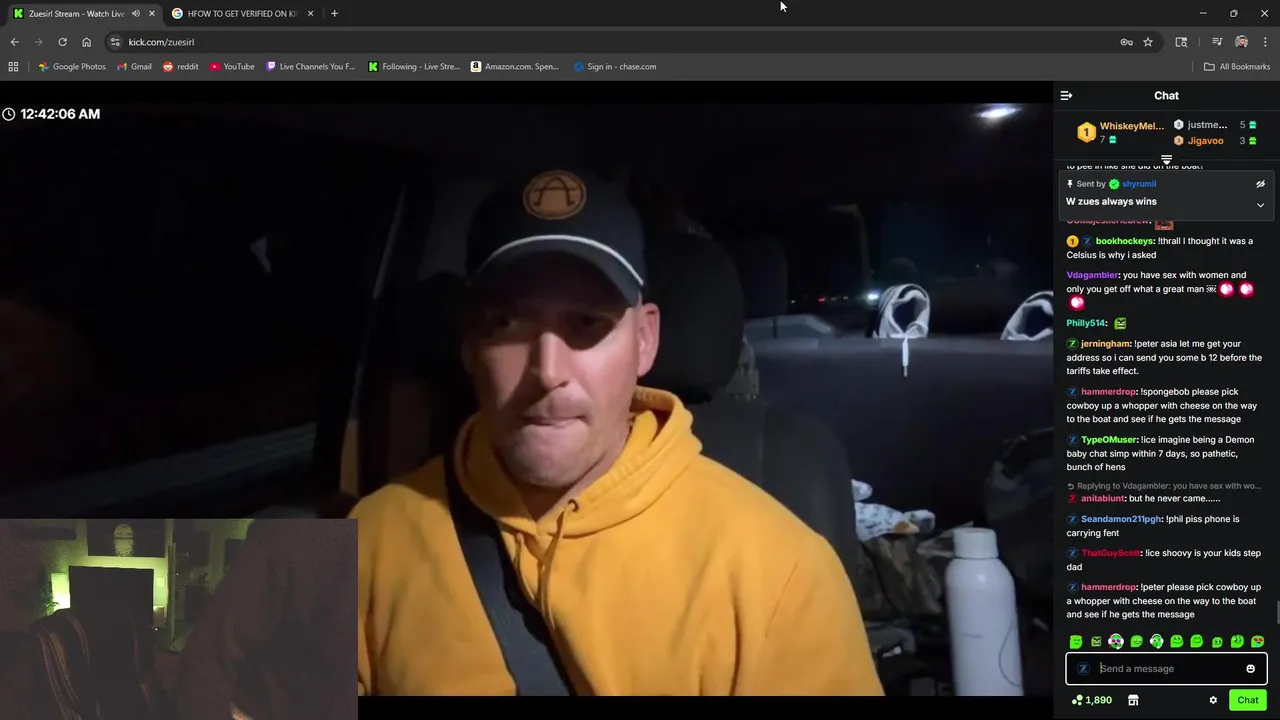This screenshot has width=1280, height=720.
Task: Pick the sunglasses headphone emote
Action: [1116, 642]
